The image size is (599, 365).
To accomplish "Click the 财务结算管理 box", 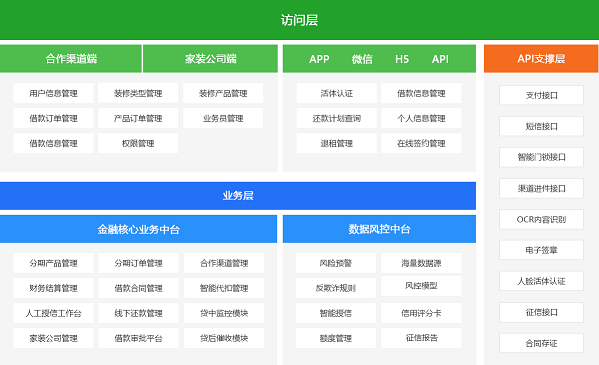I will tap(53, 288).
